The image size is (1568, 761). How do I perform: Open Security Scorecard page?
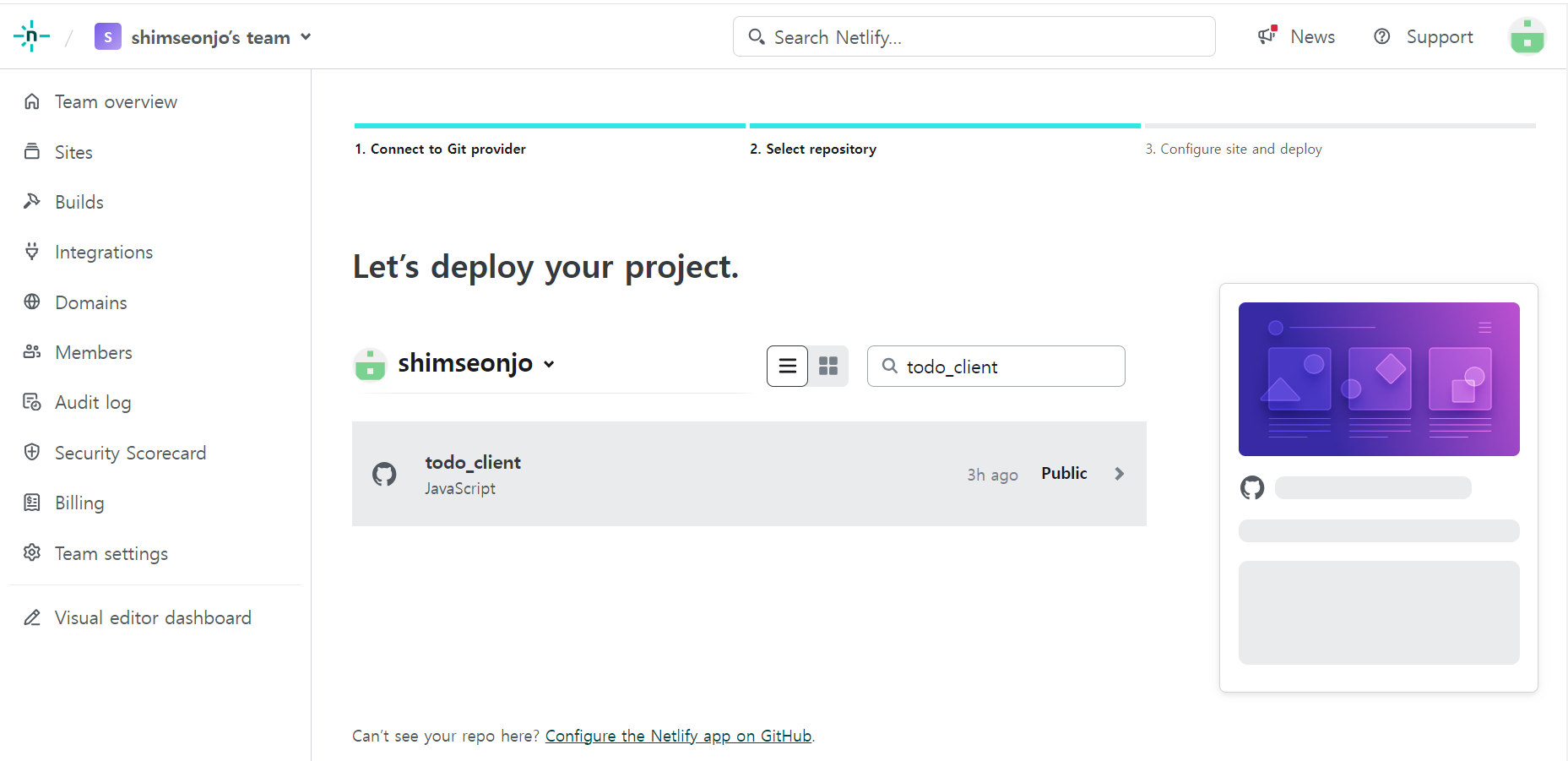pos(130,453)
